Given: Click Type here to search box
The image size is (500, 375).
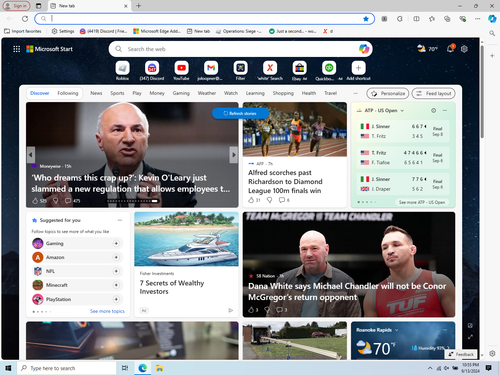Looking at the screenshot, I should pos(67,368).
